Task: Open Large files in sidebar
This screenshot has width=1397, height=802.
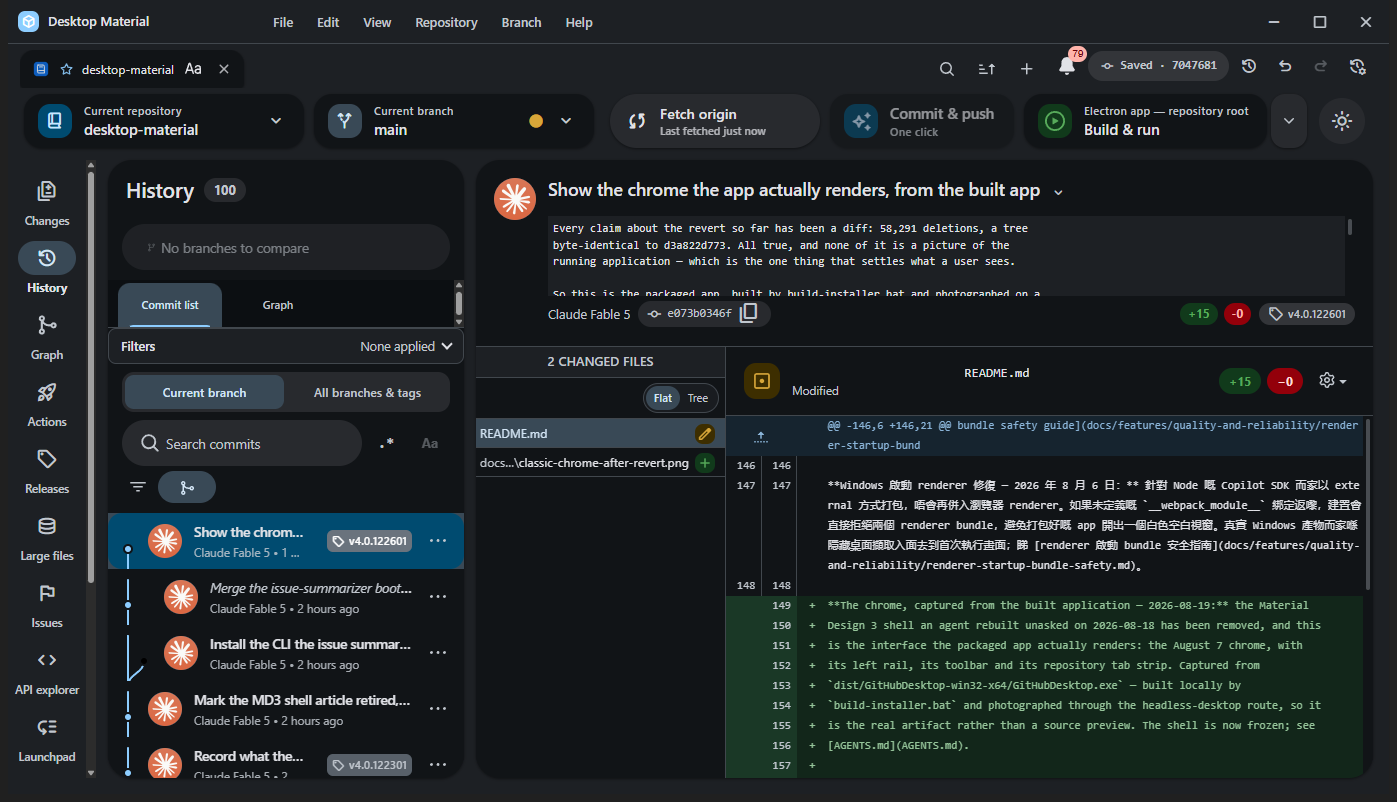Action: (x=47, y=539)
